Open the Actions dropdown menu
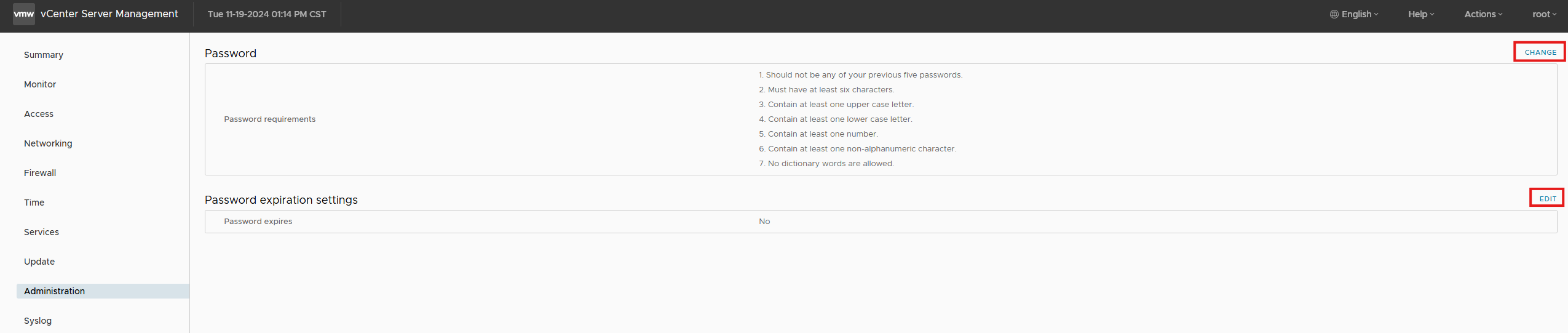Image resolution: width=1568 pixels, height=333 pixels. pos(1483,14)
